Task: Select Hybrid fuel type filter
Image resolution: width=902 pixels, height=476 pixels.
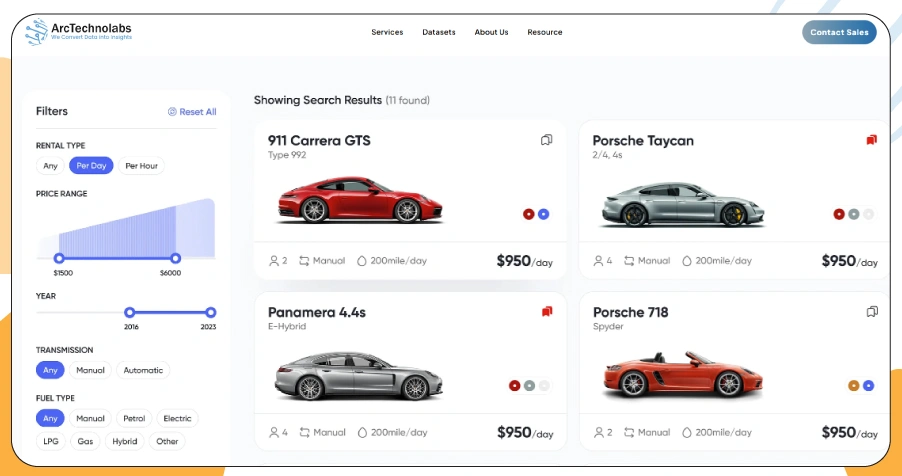Action: 125,441
